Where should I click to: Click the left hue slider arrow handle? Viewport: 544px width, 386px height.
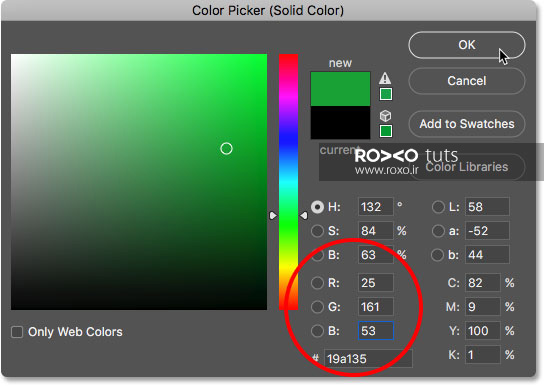point(273,215)
